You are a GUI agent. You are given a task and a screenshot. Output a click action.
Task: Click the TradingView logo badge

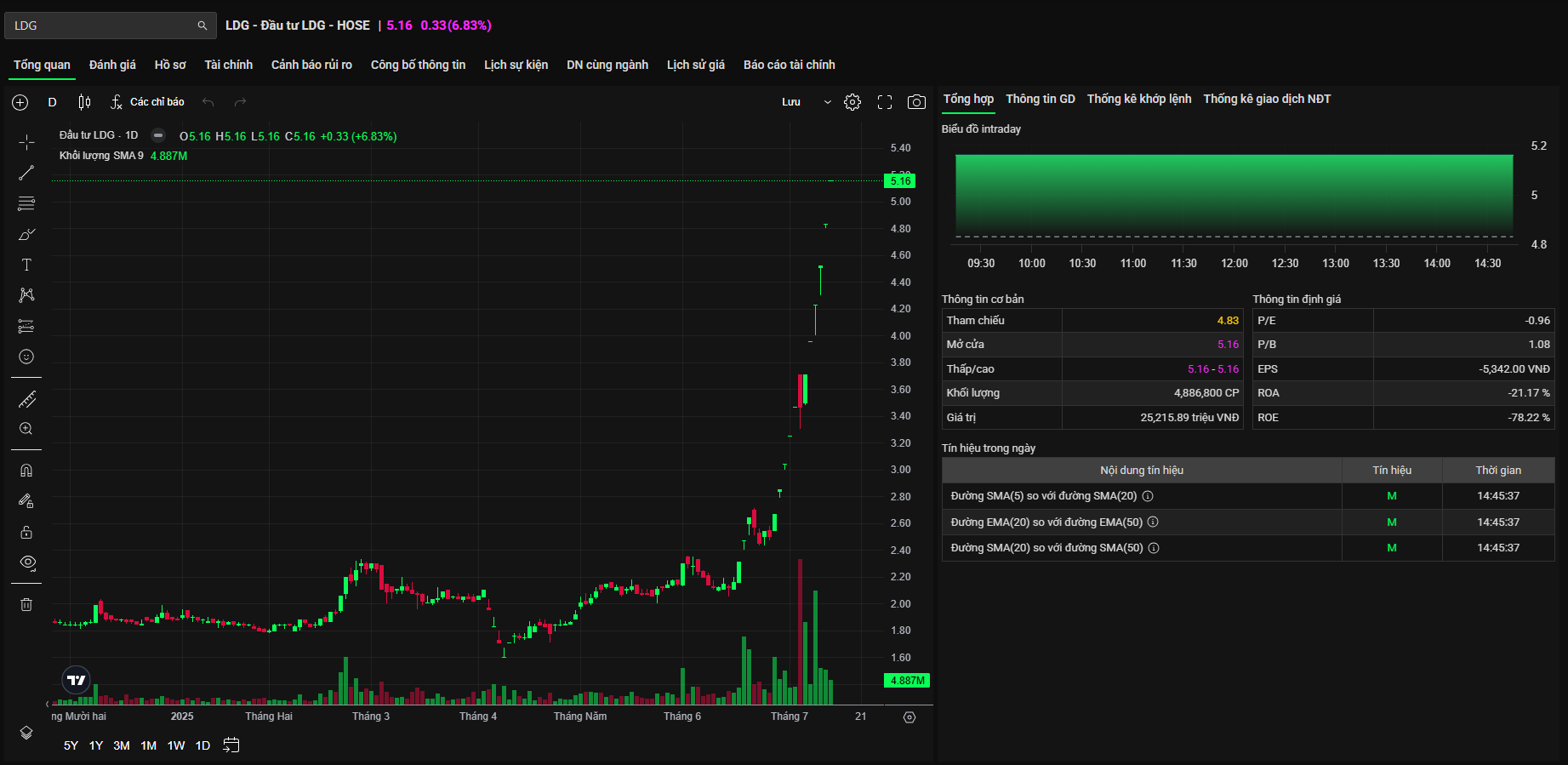click(77, 680)
